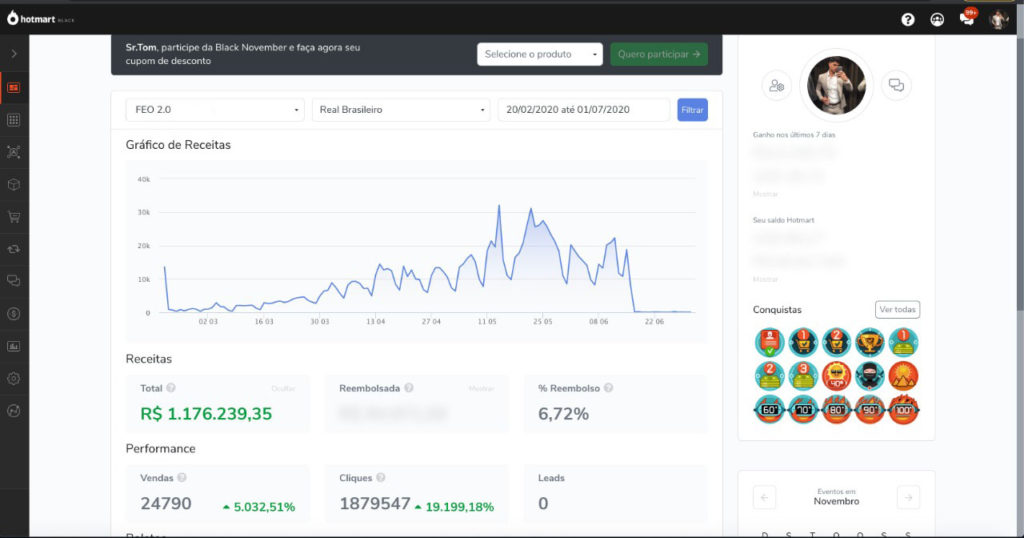Open the FEO 2.0 product dropdown

[x=214, y=110]
